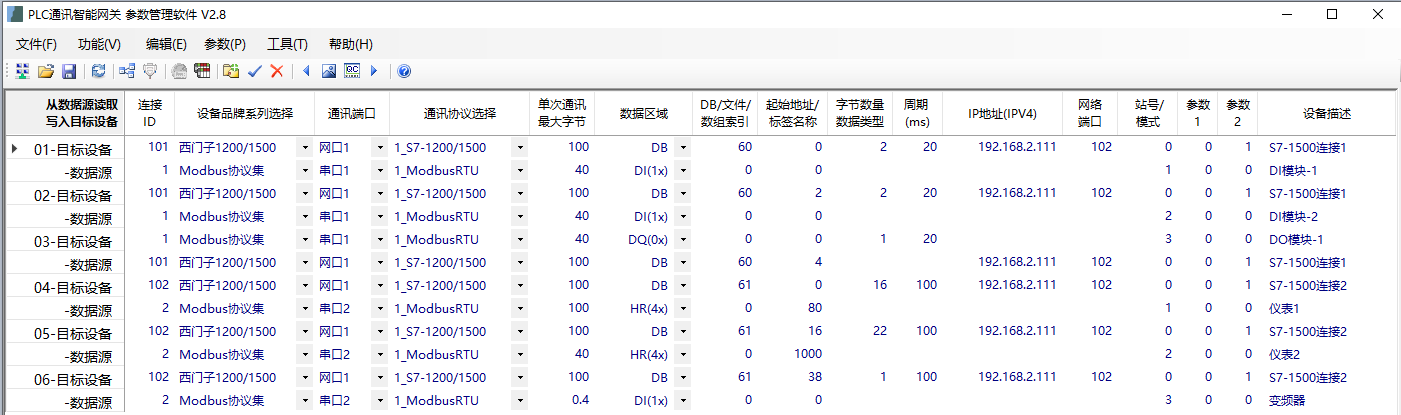Click the blue checkmark confirm icon
The height and width of the screenshot is (415, 1401).
pos(254,71)
